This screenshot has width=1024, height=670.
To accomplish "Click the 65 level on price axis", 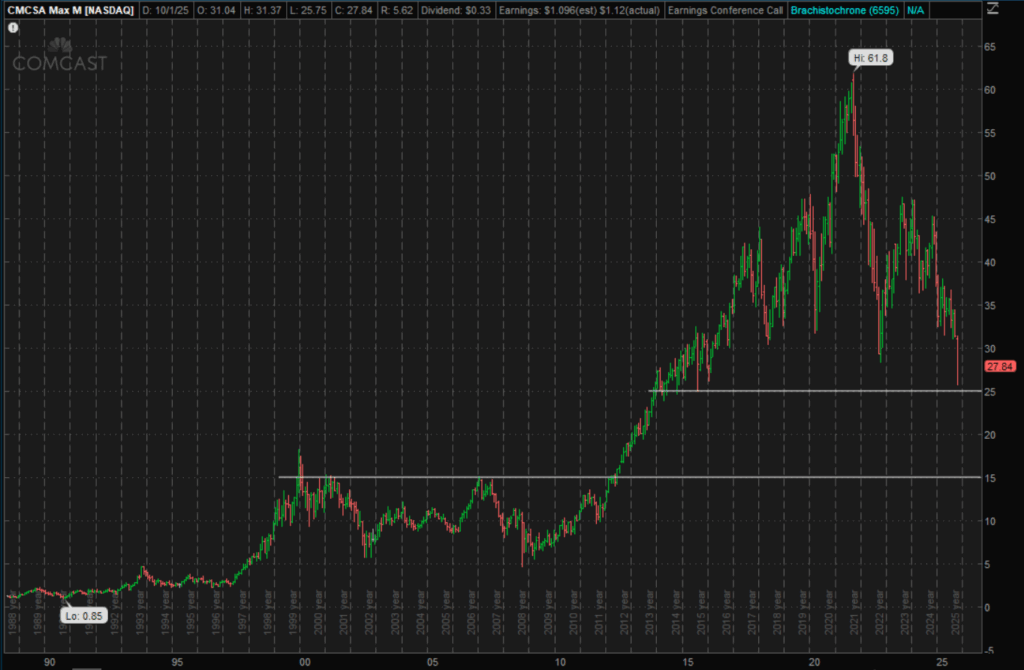I will [987, 46].
